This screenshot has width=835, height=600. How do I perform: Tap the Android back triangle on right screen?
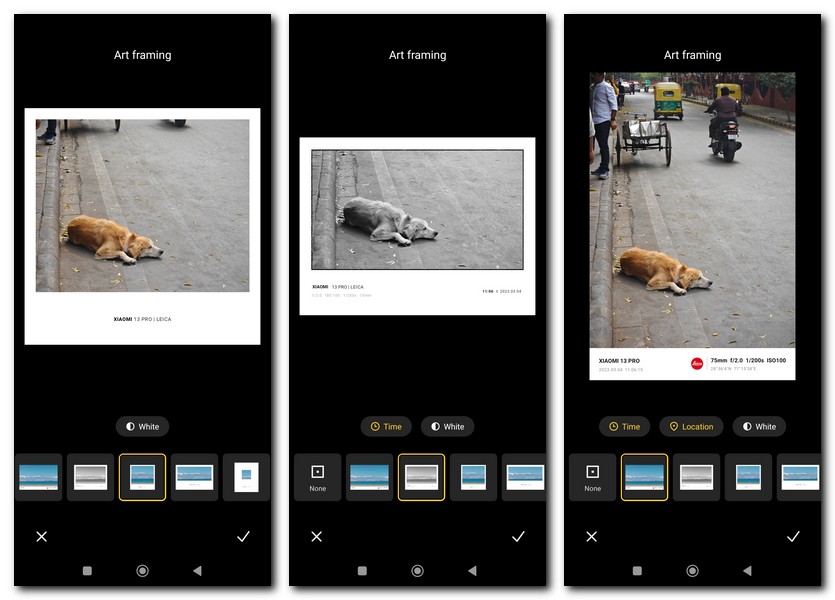tap(747, 571)
